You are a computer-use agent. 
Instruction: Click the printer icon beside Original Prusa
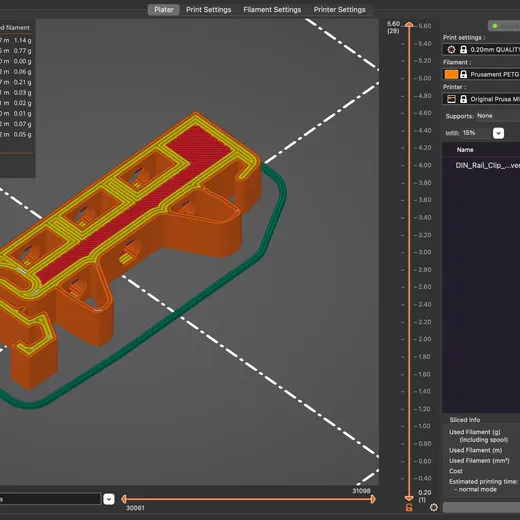(451, 99)
